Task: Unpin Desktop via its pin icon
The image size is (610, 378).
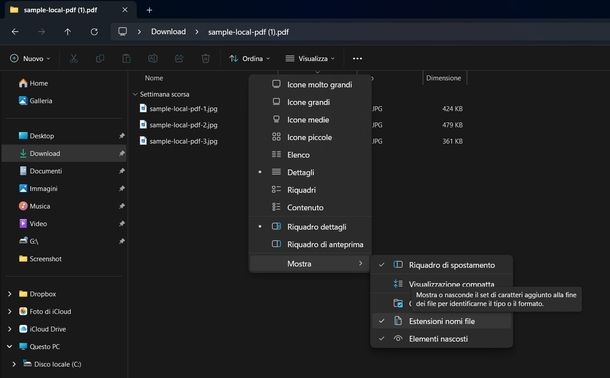Action: click(122, 136)
